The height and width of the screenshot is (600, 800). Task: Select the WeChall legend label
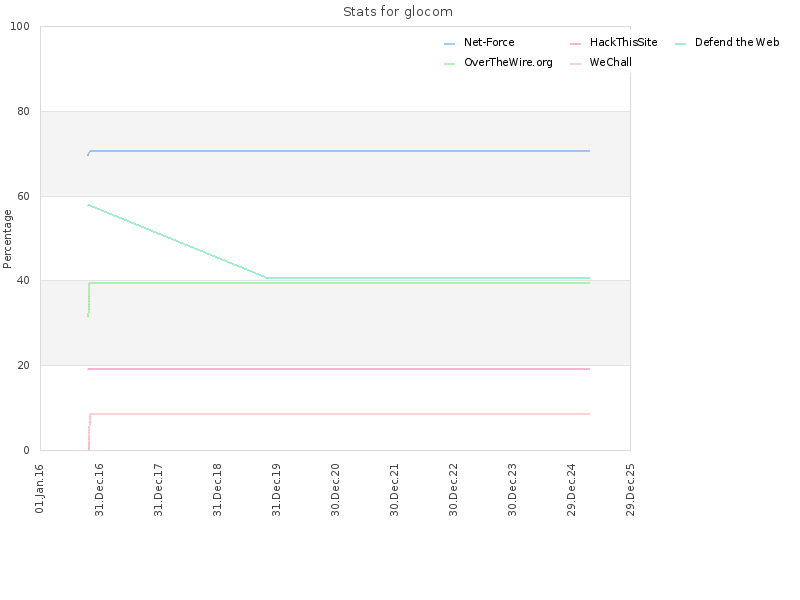point(610,62)
